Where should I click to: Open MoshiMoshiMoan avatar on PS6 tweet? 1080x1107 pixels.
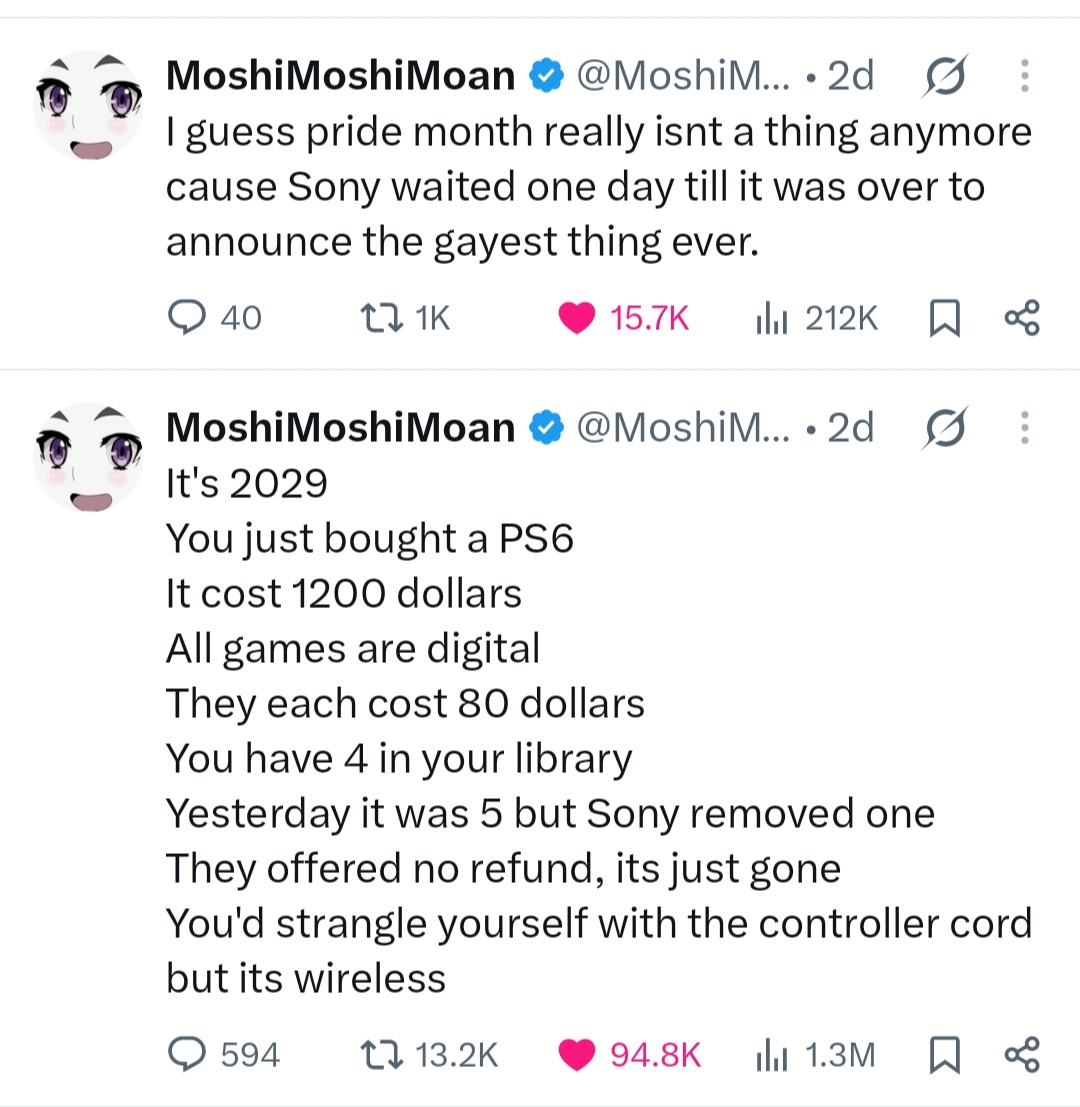click(x=88, y=457)
